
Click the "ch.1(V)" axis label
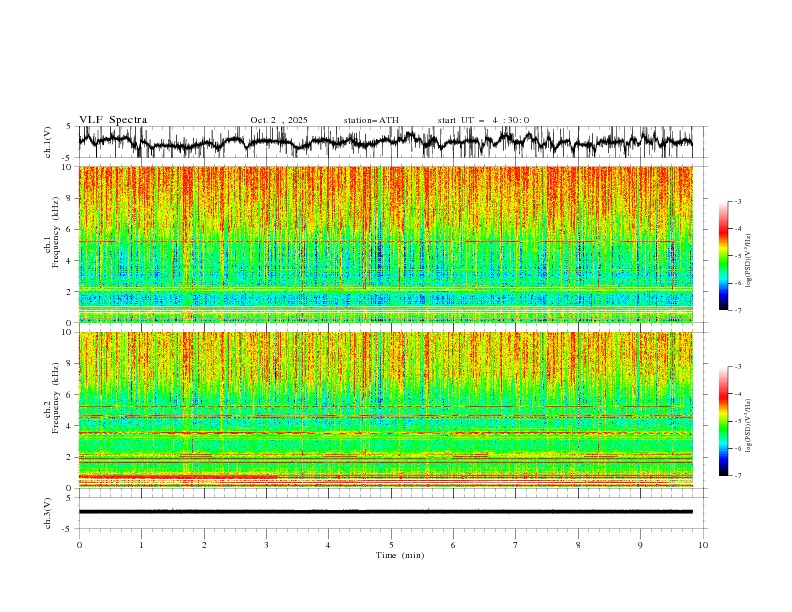click(48, 142)
